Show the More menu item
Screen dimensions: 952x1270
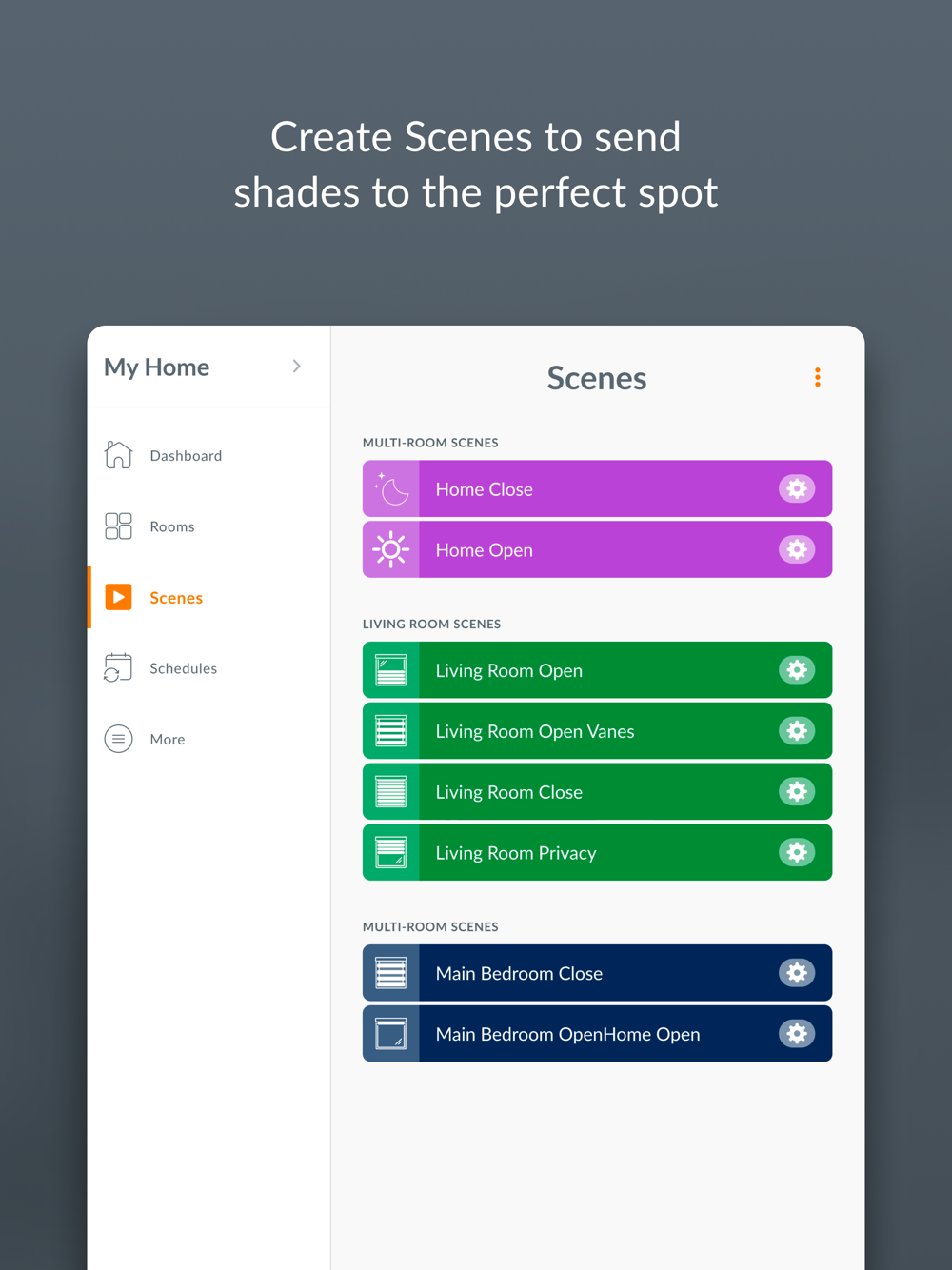[167, 739]
